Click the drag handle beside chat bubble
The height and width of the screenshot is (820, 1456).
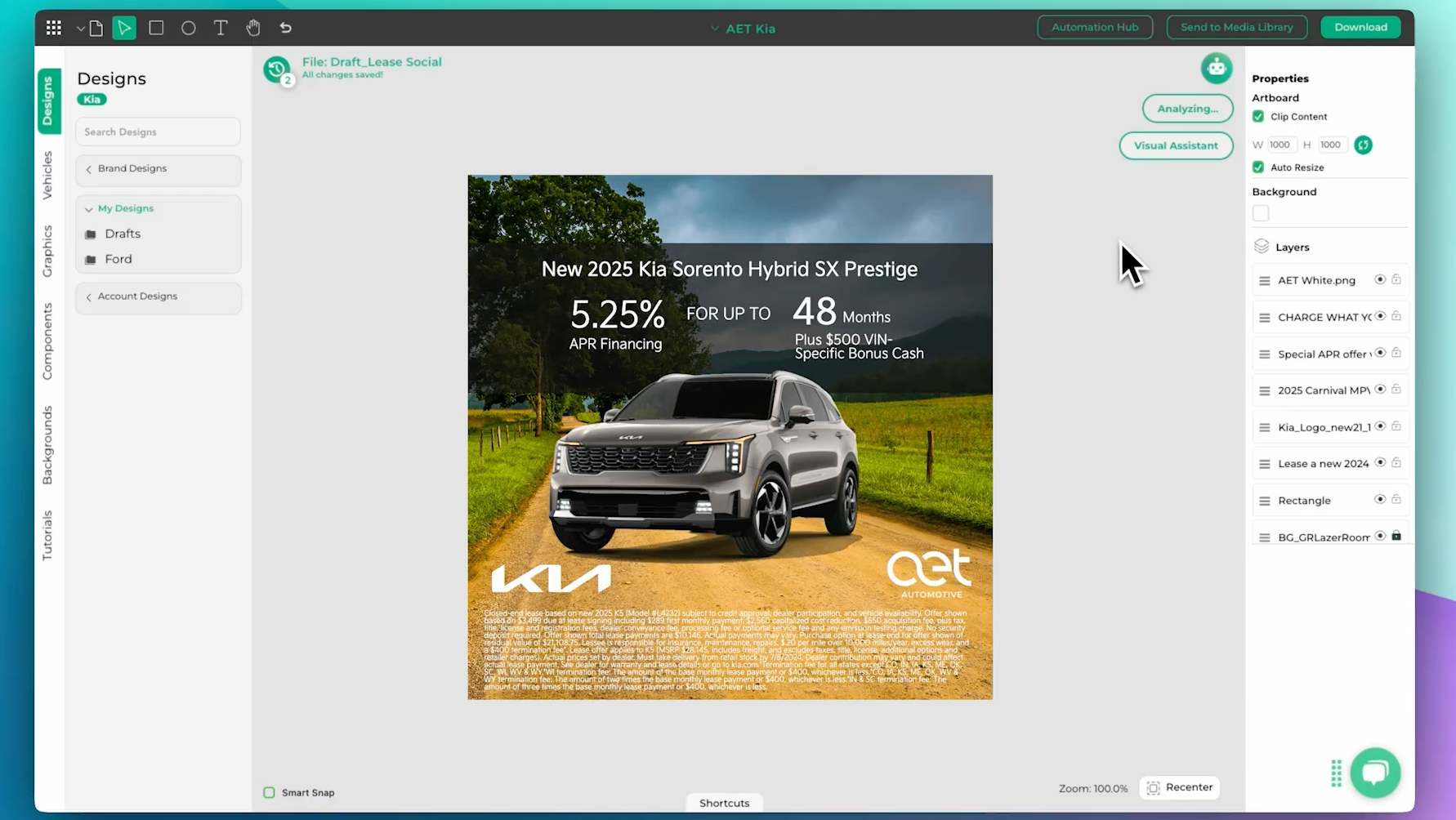1337,773
